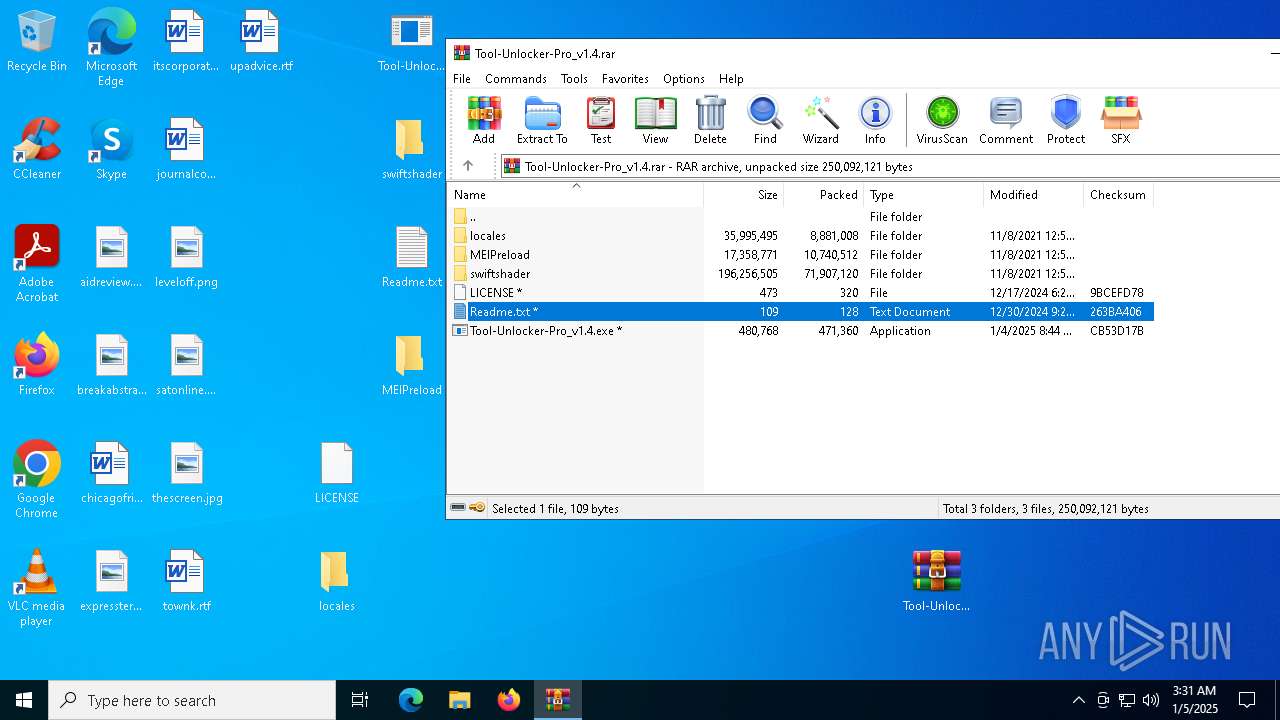Click the Extract To toolbar icon
This screenshot has width=1280, height=720.
click(x=542, y=120)
